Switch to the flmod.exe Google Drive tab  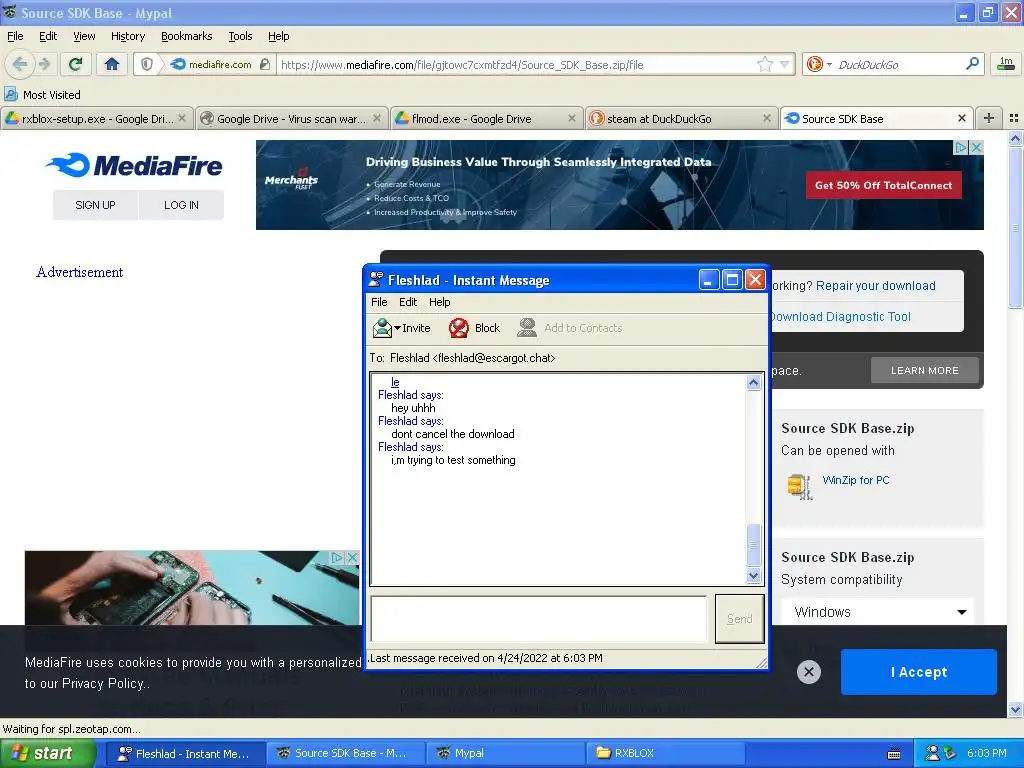coord(486,118)
